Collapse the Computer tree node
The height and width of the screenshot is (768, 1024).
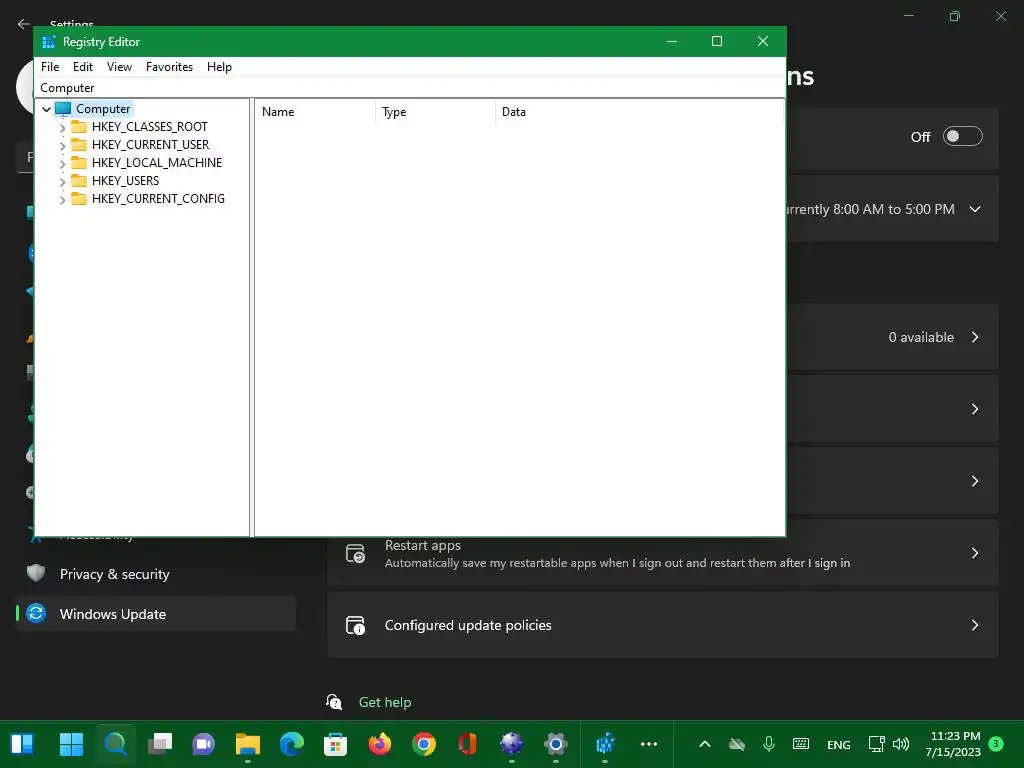coord(46,109)
